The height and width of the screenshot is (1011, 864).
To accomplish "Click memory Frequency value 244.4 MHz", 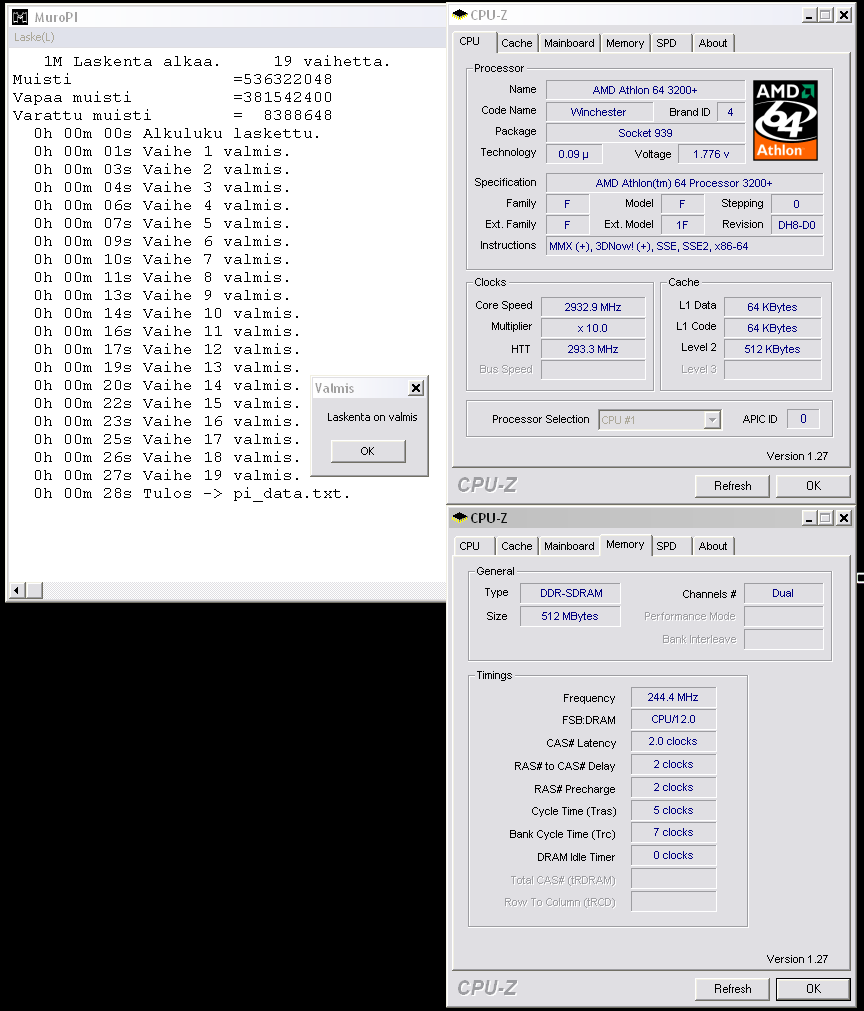I will [674, 698].
